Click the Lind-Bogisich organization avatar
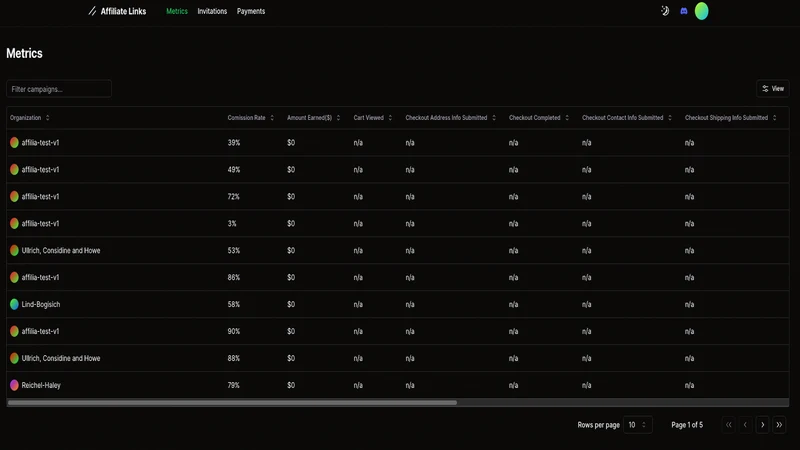The width and height of the screenshot is (800, 450). 14,305
